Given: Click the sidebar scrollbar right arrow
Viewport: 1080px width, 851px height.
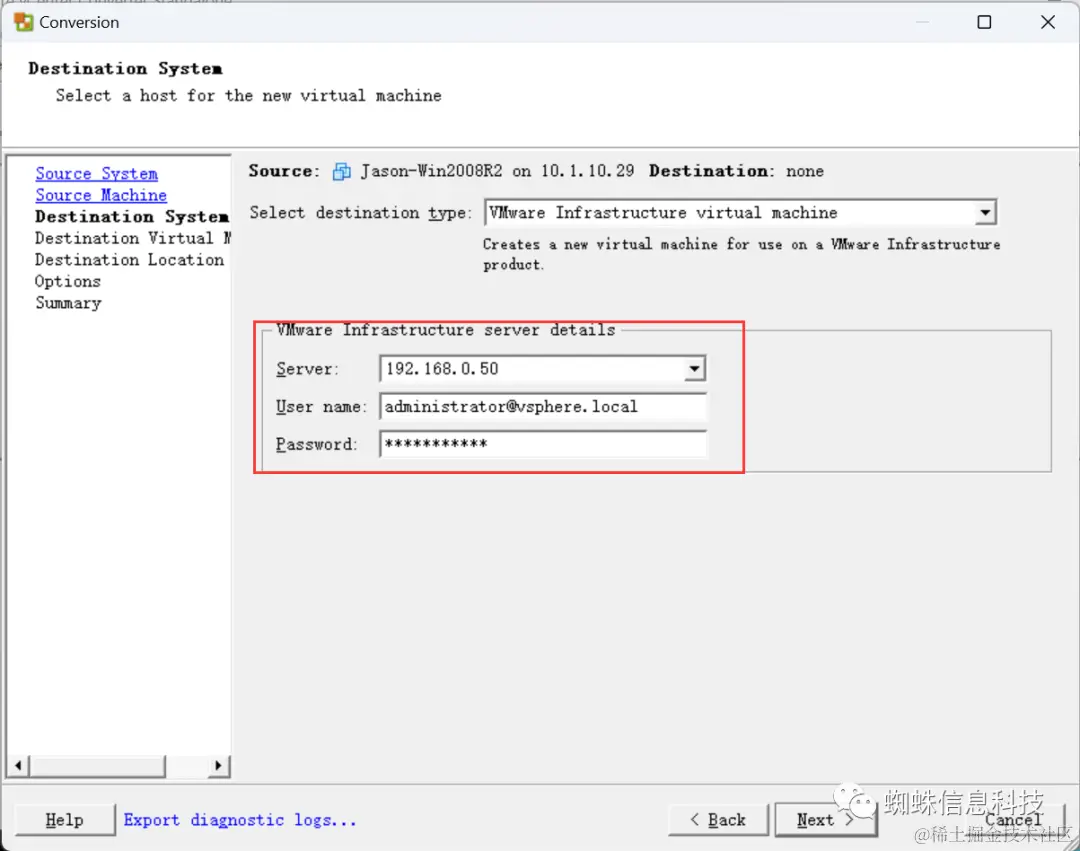Looking at the screenshot, I should [x=218, y=765].
